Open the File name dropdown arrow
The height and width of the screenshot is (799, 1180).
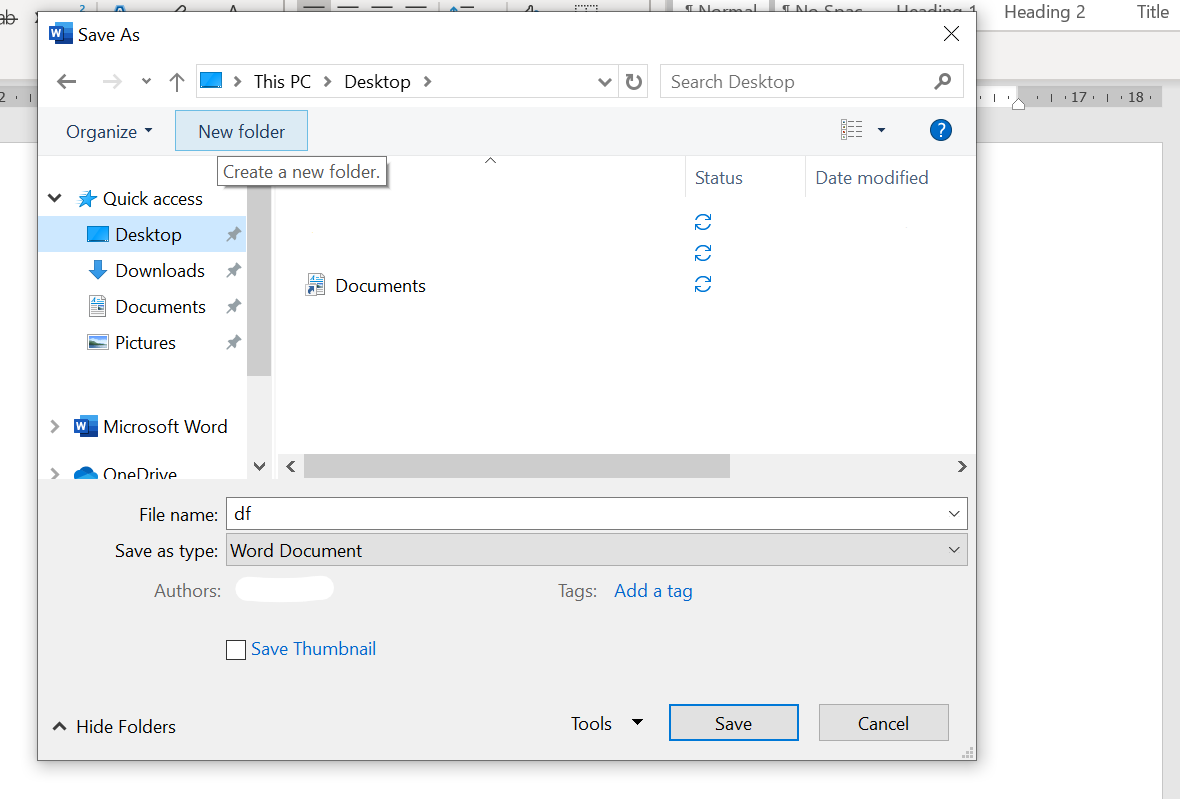[954, 514]
